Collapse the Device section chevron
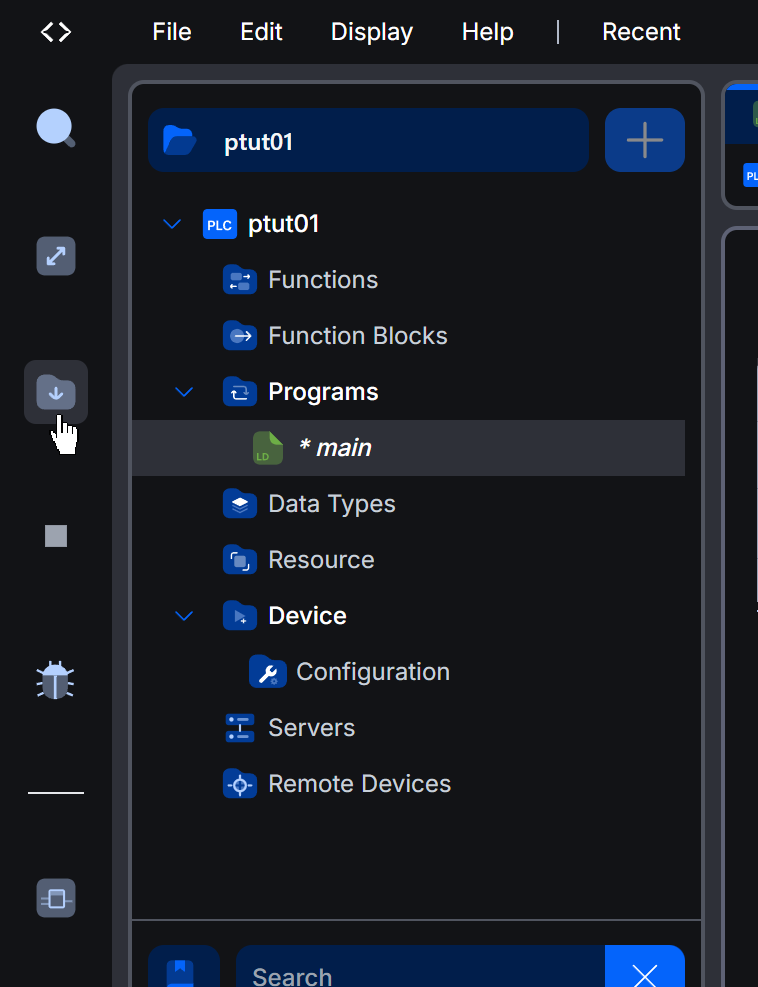This screenshot has height=987, width=758. point(184,616)
